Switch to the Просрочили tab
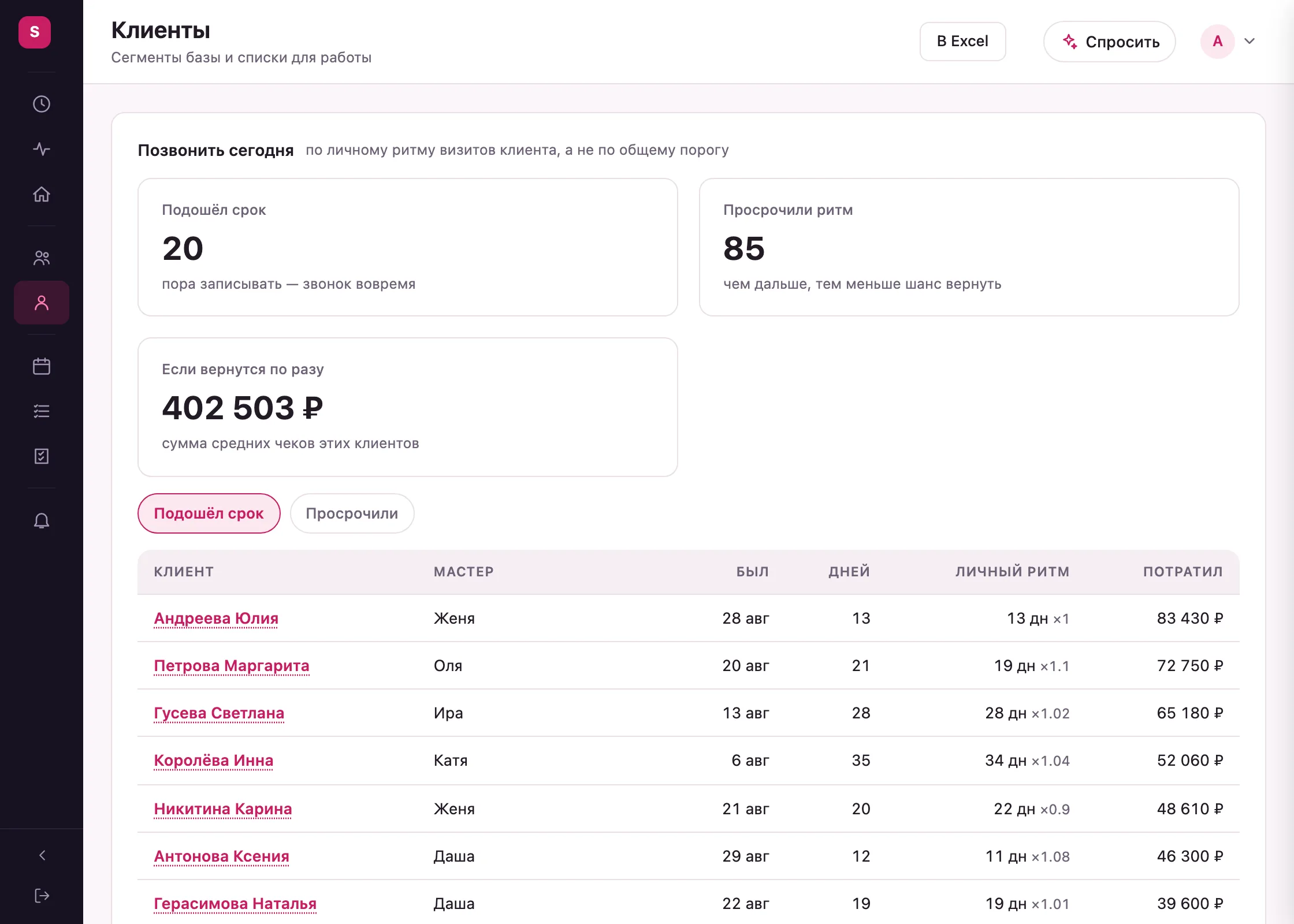The image size is (1294, 924). (x=352, y=513)
